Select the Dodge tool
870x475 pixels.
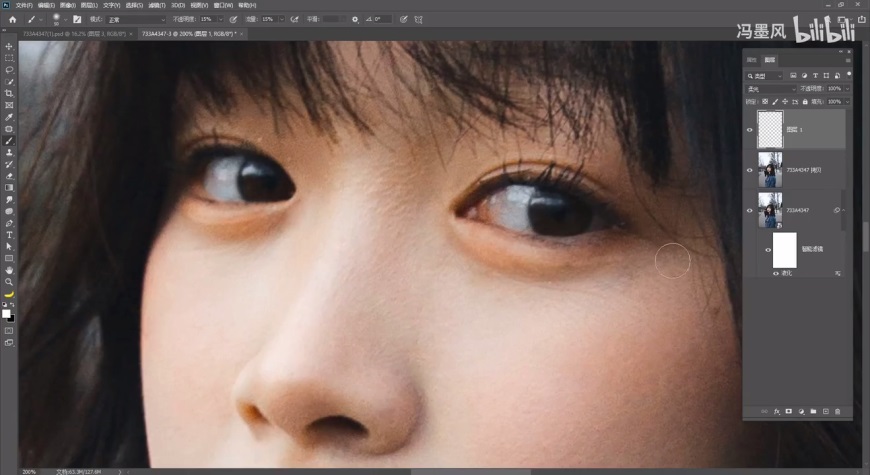click(x=9, y=211)
